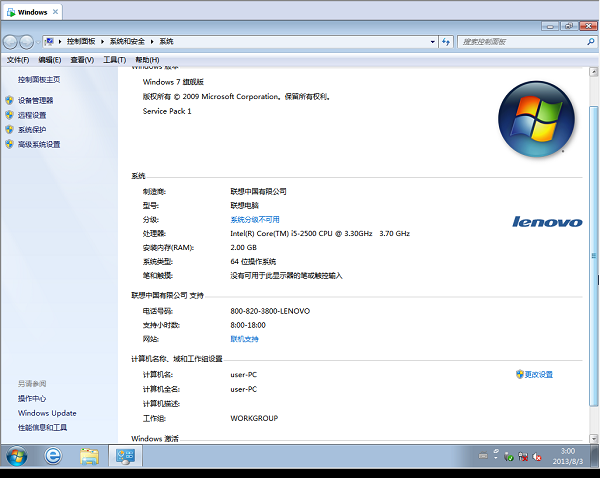Screen dimensions: 600x478
Task: Click the taskbar clock showing 3:00
Action: 567,456
